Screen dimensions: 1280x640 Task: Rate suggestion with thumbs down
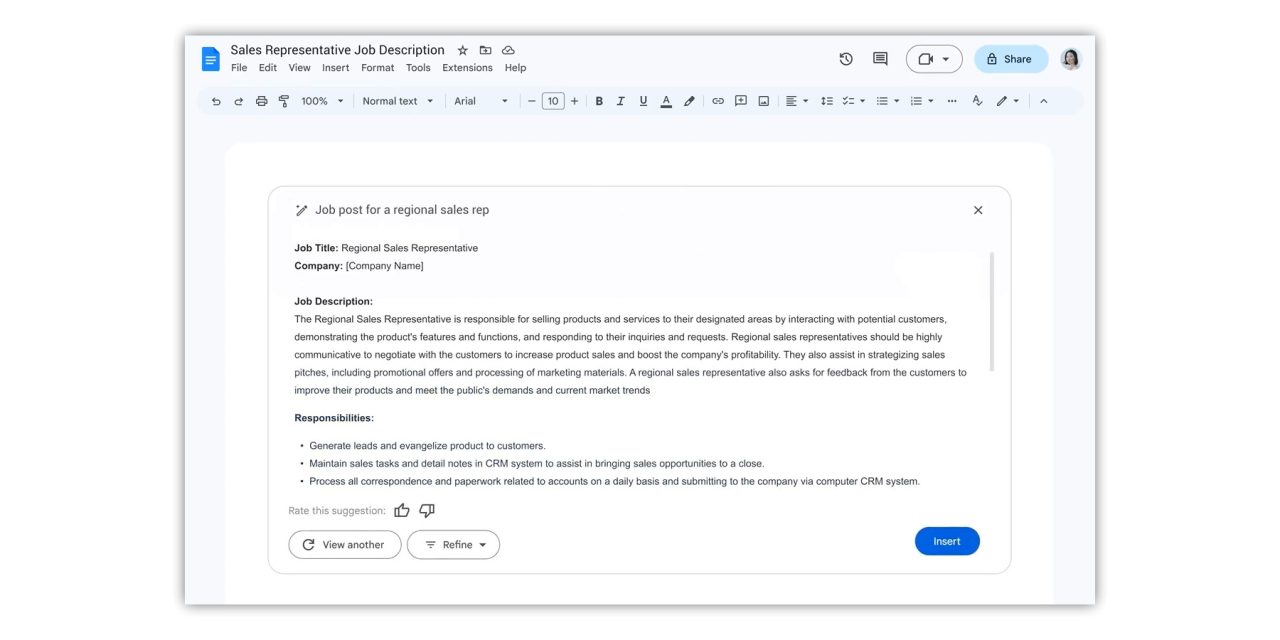427,511
